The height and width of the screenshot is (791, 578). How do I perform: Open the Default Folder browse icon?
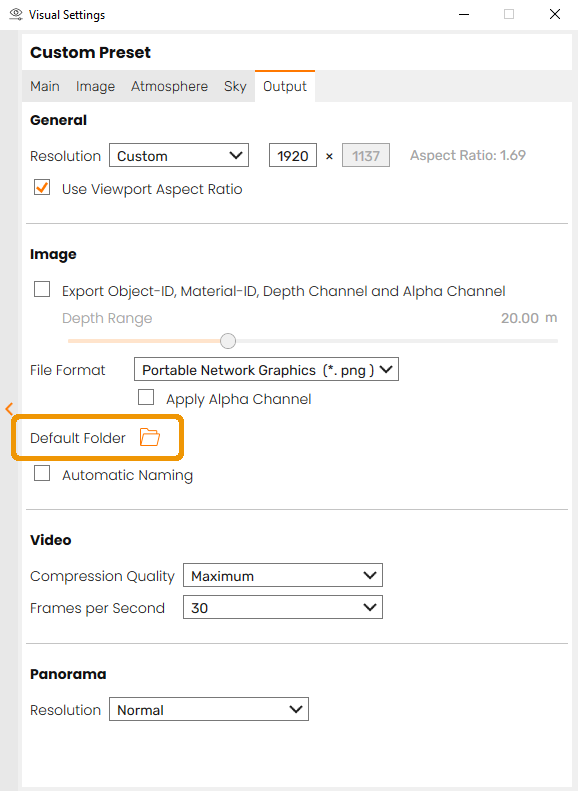point(150,437)
